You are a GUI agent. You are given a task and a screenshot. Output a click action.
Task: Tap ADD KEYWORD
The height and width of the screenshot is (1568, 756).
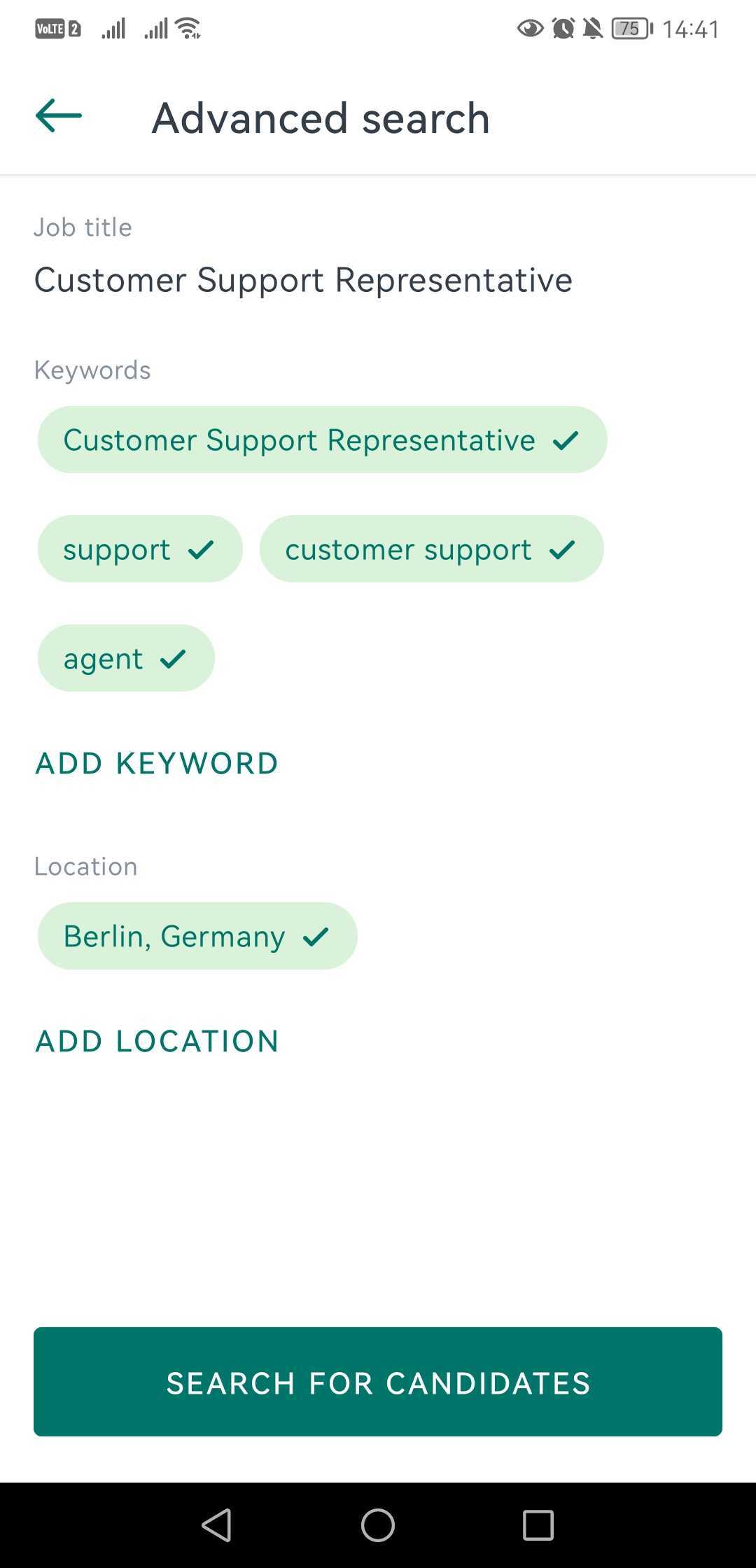tap(157, 763)
